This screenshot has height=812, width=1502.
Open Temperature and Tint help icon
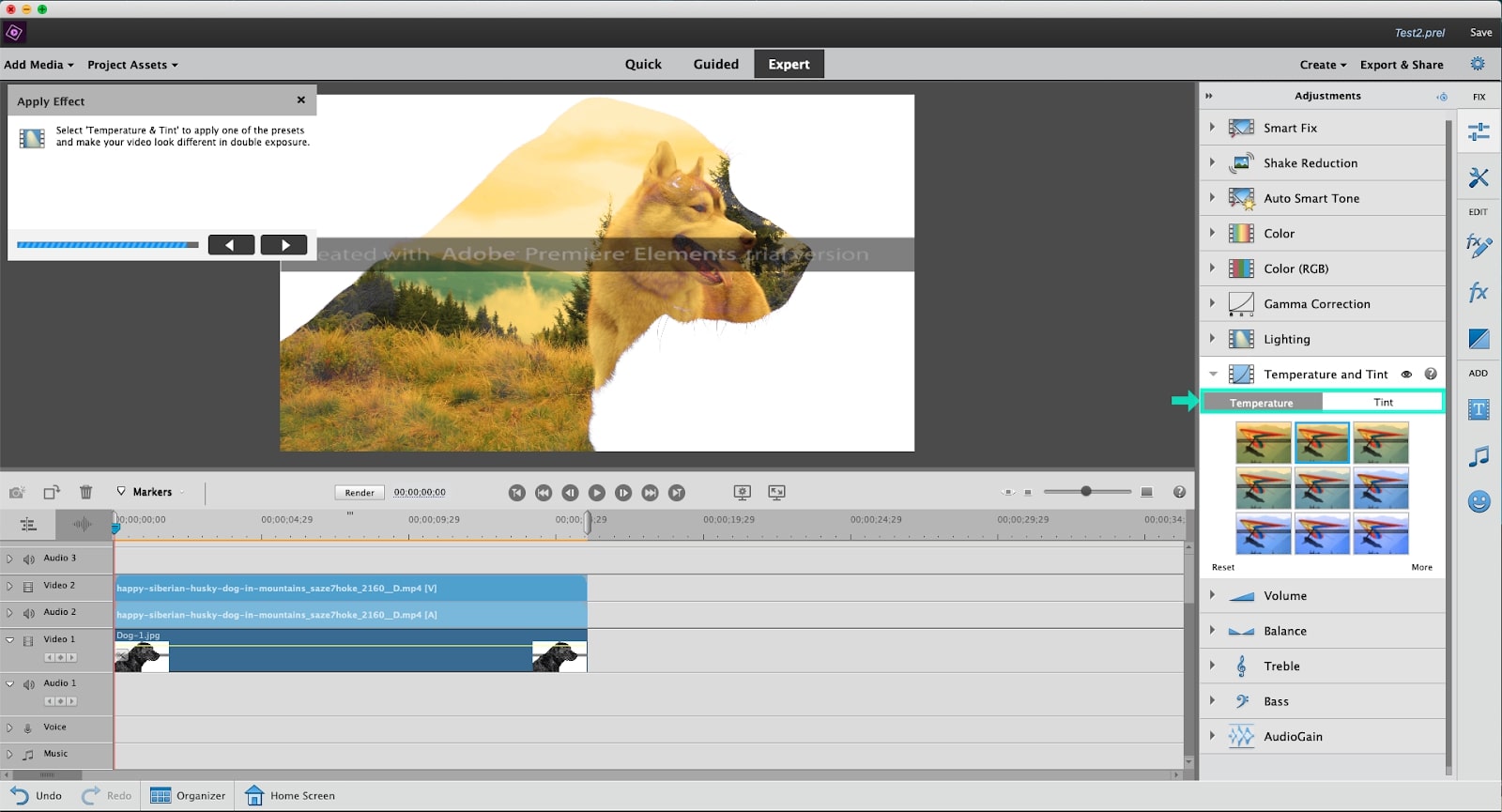click(1431, 374)
